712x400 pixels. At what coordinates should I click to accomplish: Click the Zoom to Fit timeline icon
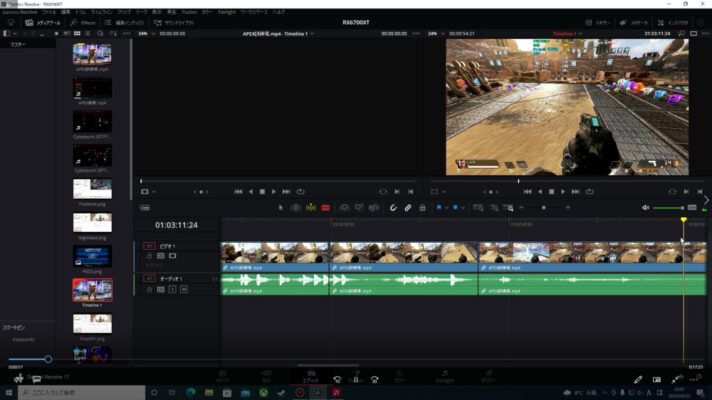tap(478, 207)
